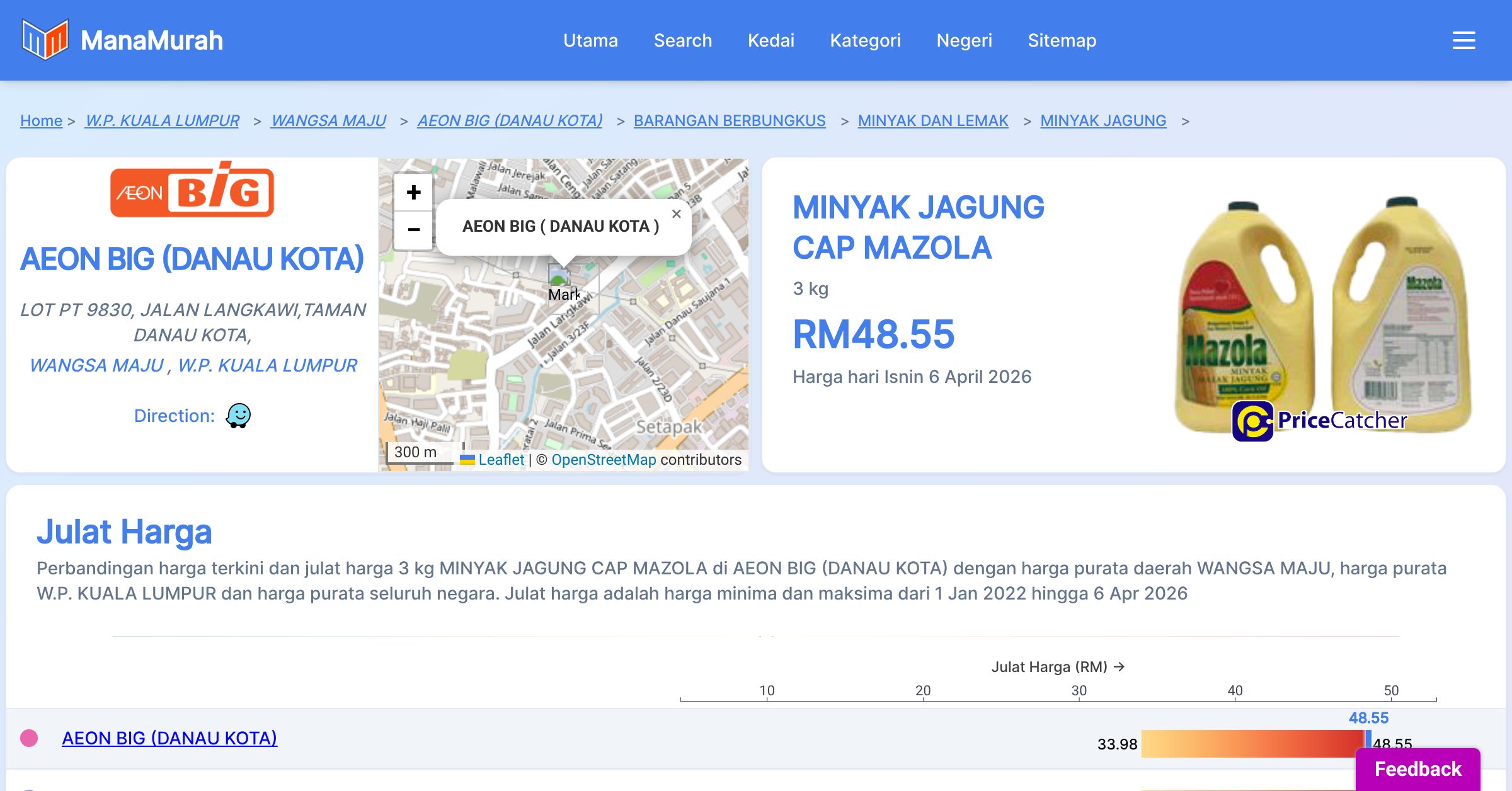The width and height of the screenshot is (1512, 791).
Task: Click the AEON BIG price range bar
Action: coord(1252,744)
